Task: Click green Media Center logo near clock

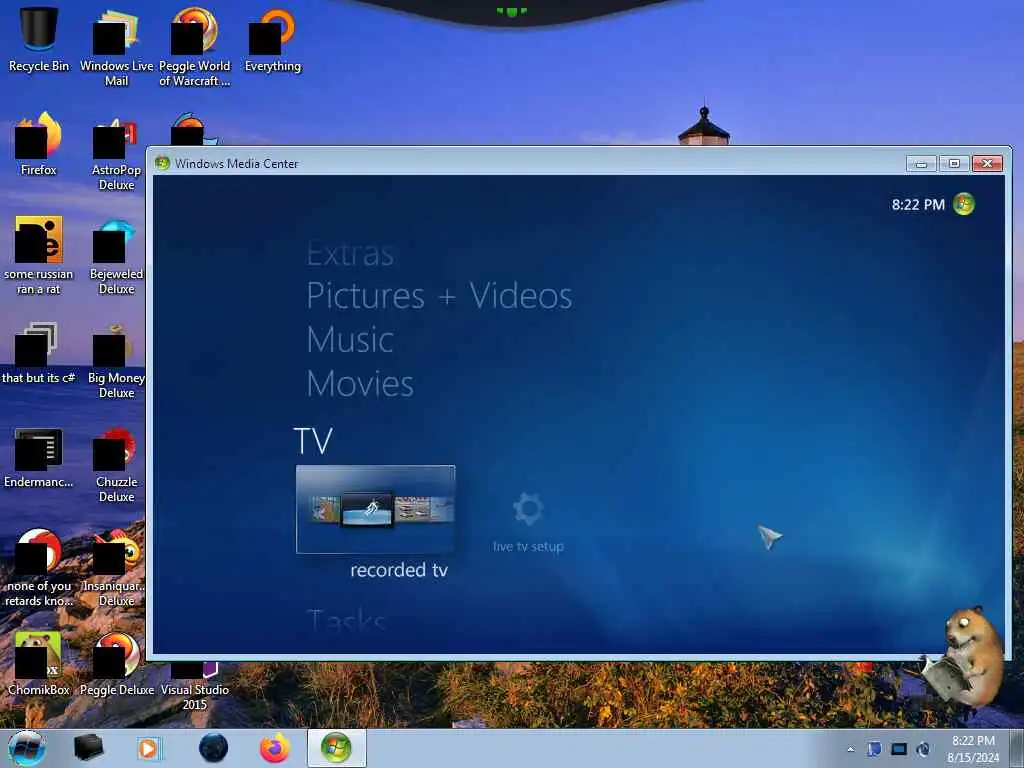Action: click(964, 204)
